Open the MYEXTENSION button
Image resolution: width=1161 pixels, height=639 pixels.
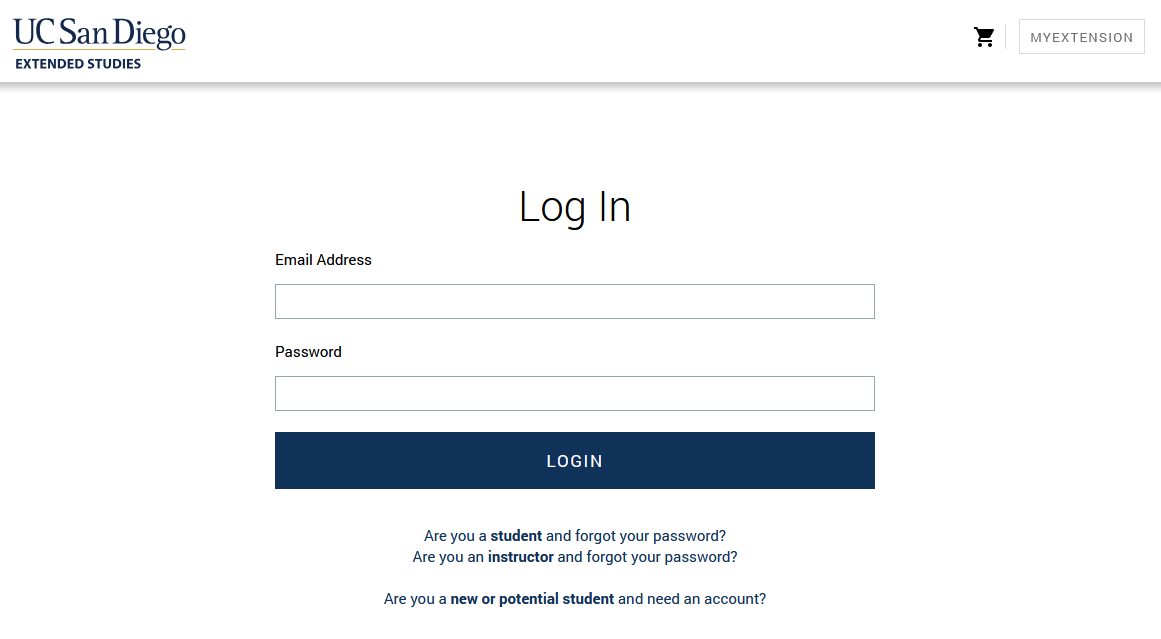1081,37
